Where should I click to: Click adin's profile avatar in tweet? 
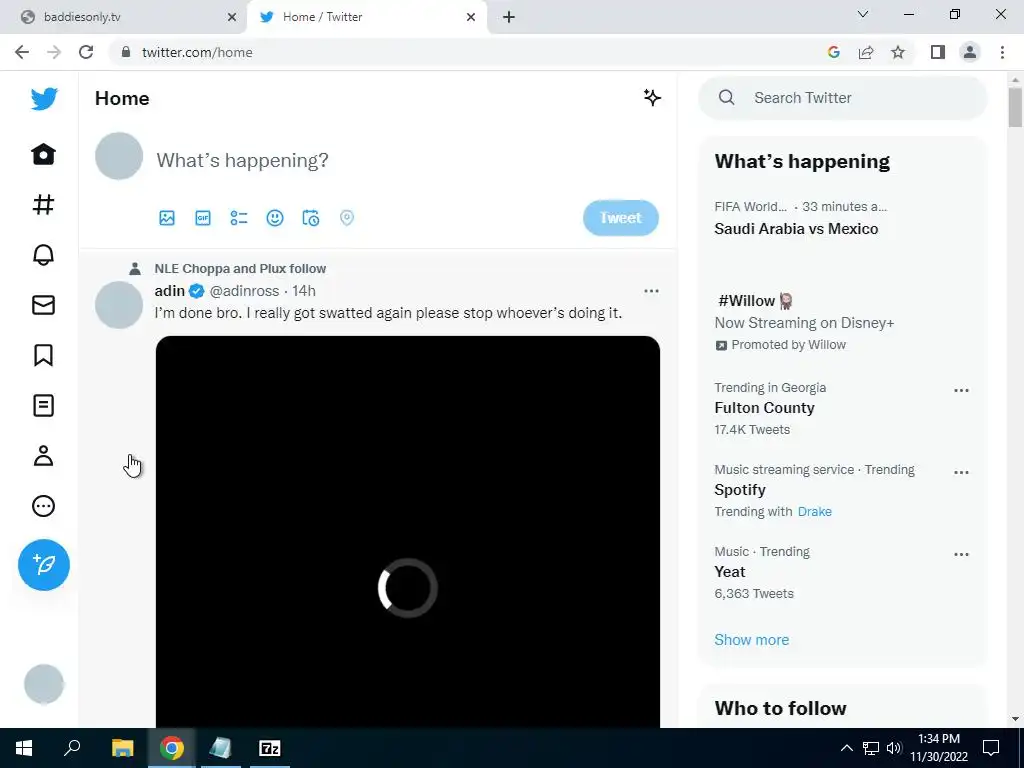pyautogui.click(x=119, y=305)
